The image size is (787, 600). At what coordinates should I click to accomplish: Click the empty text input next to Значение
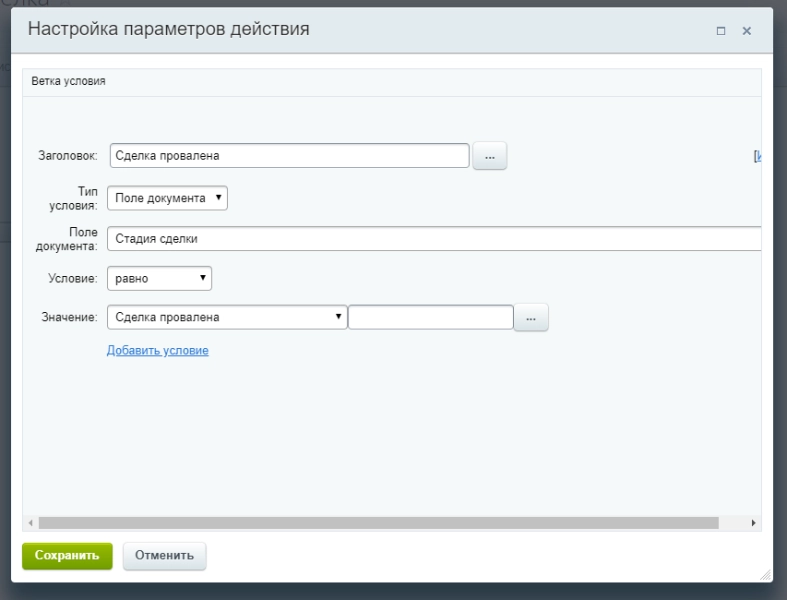tap(430, 318)
